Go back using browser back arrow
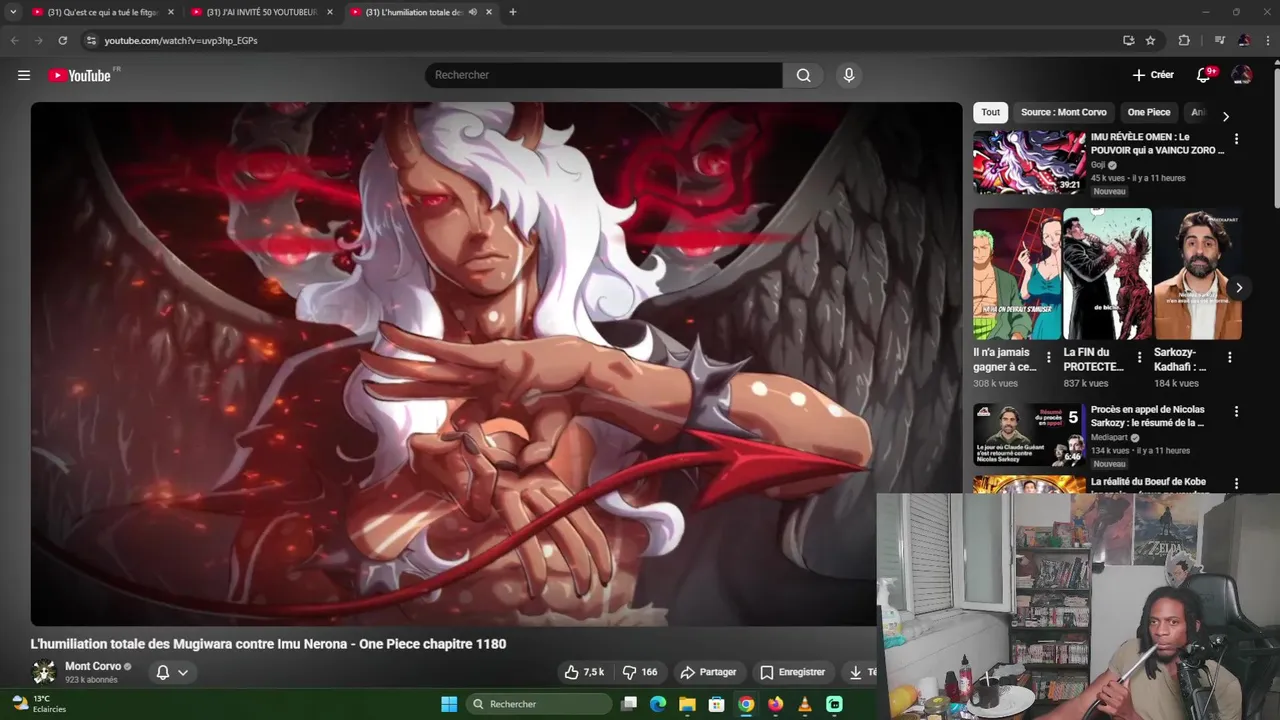The height and width of the screenshot is (720, 1280). (14, 40)
